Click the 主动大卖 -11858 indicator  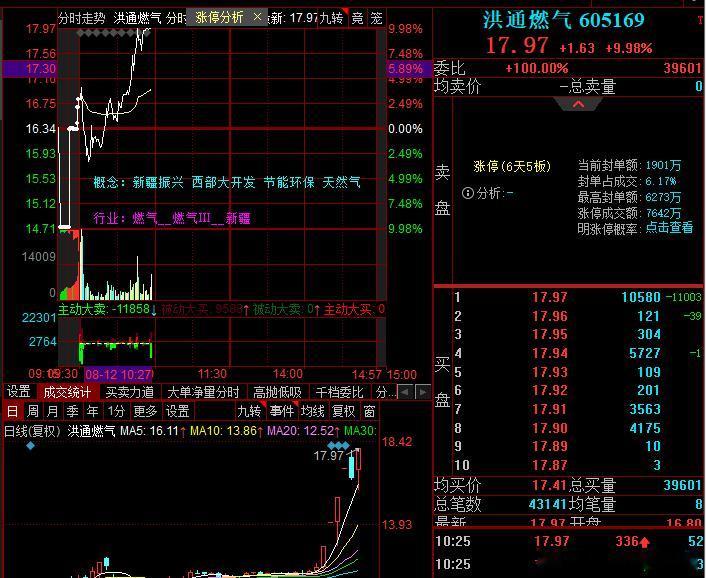pos(104,309)
